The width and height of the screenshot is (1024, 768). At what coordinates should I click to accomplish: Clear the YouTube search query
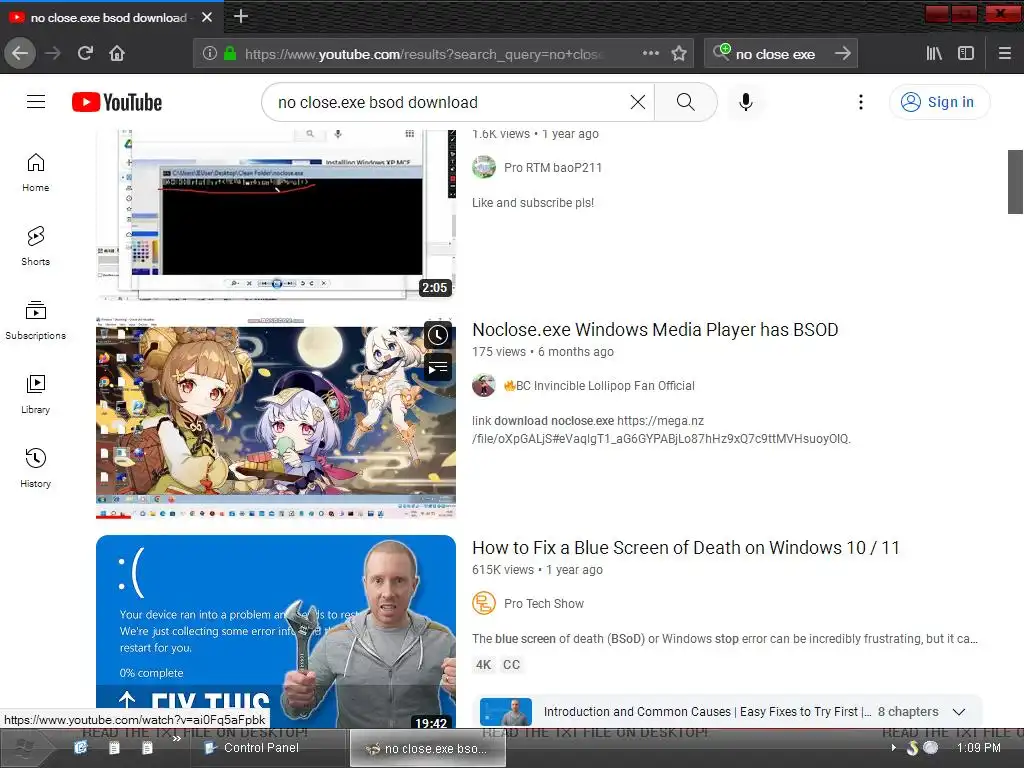[x=638, y=102]
